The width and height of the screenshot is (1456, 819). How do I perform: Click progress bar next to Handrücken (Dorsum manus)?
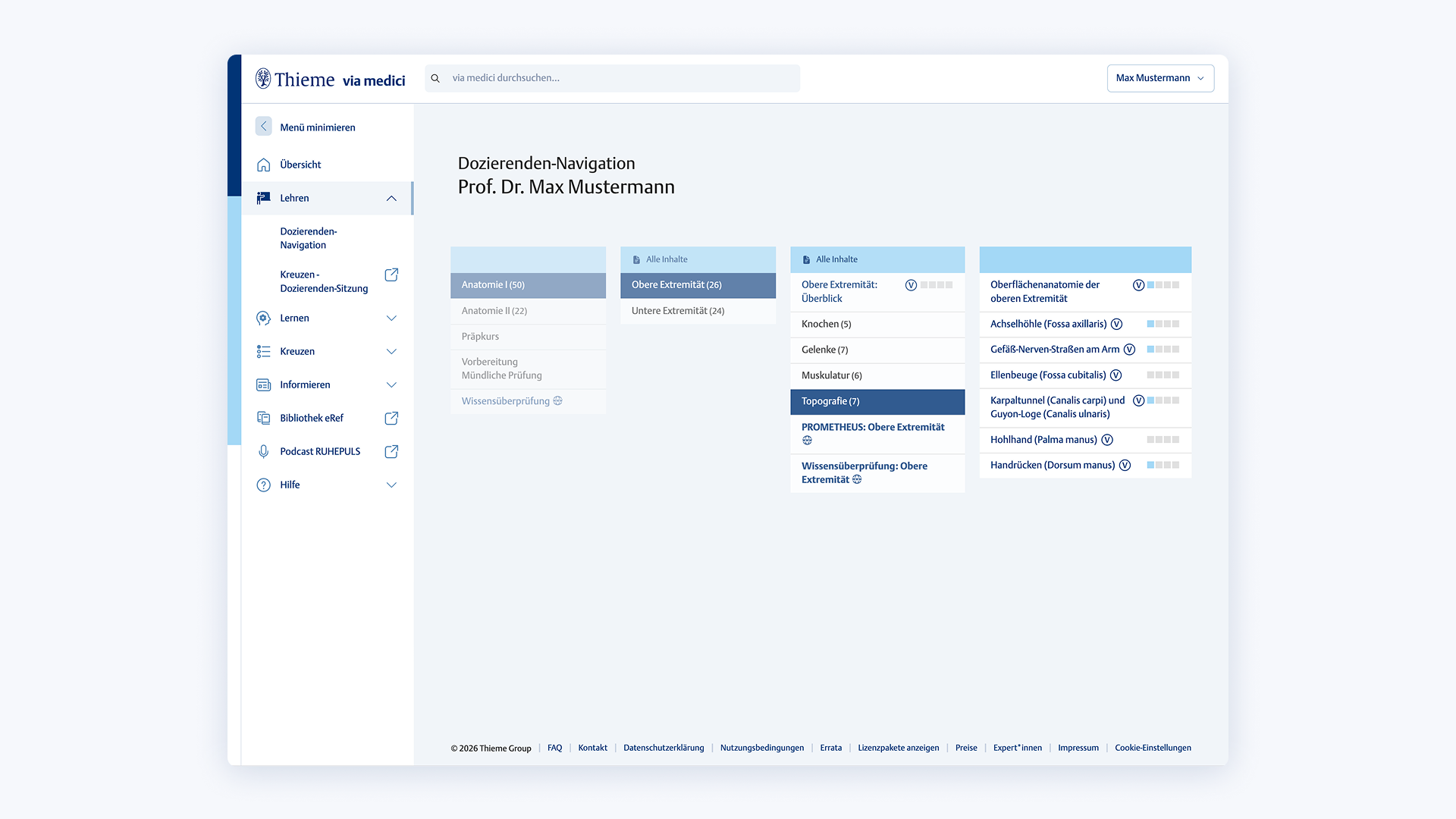[1163, 465]
